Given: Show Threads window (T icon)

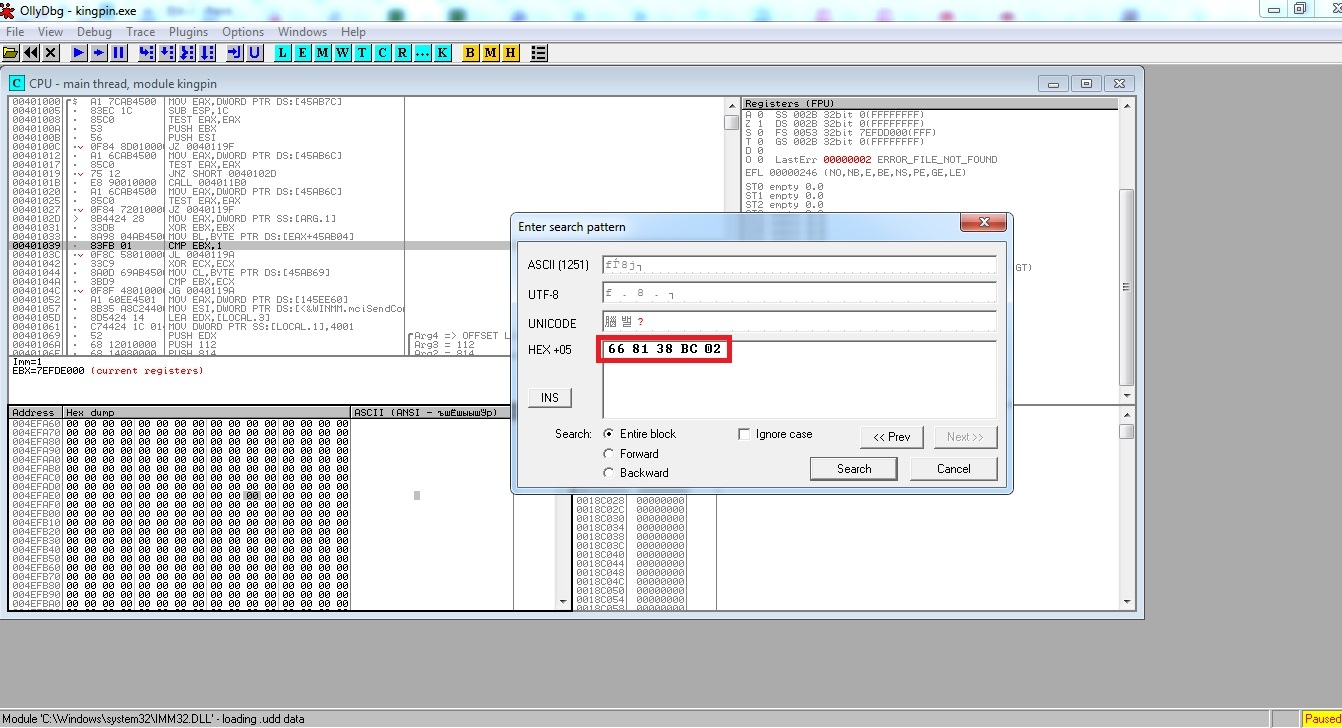Looking at the screenshot, I should pyautogui.click(x=363, y=52).
